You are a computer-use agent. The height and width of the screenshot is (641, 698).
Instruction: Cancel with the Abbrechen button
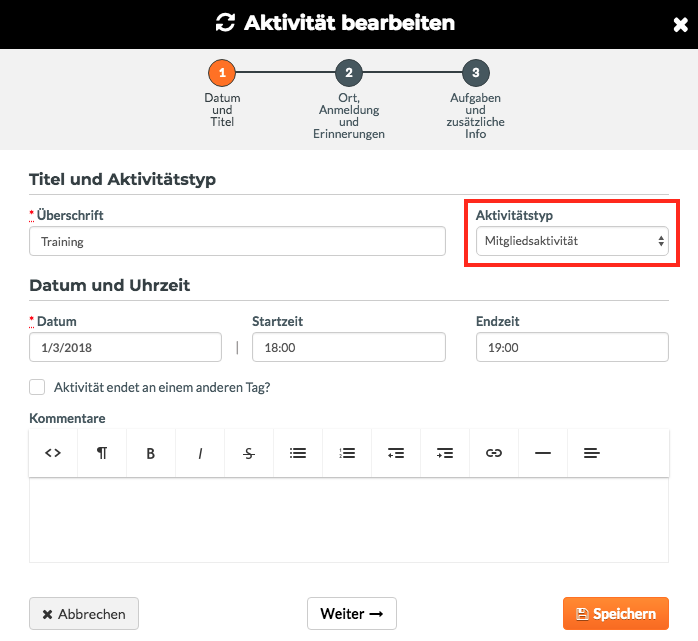click(84, 613)
